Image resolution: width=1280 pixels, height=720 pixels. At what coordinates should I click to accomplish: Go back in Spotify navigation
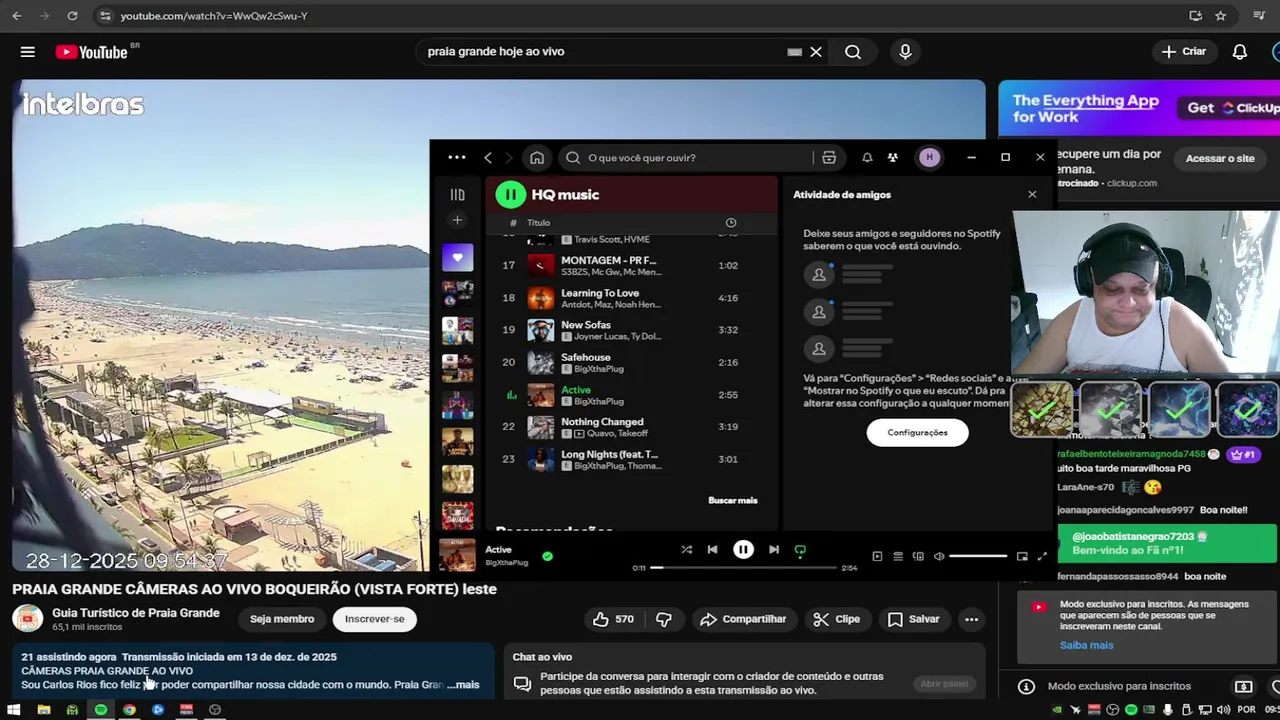(x=488, y=157)
